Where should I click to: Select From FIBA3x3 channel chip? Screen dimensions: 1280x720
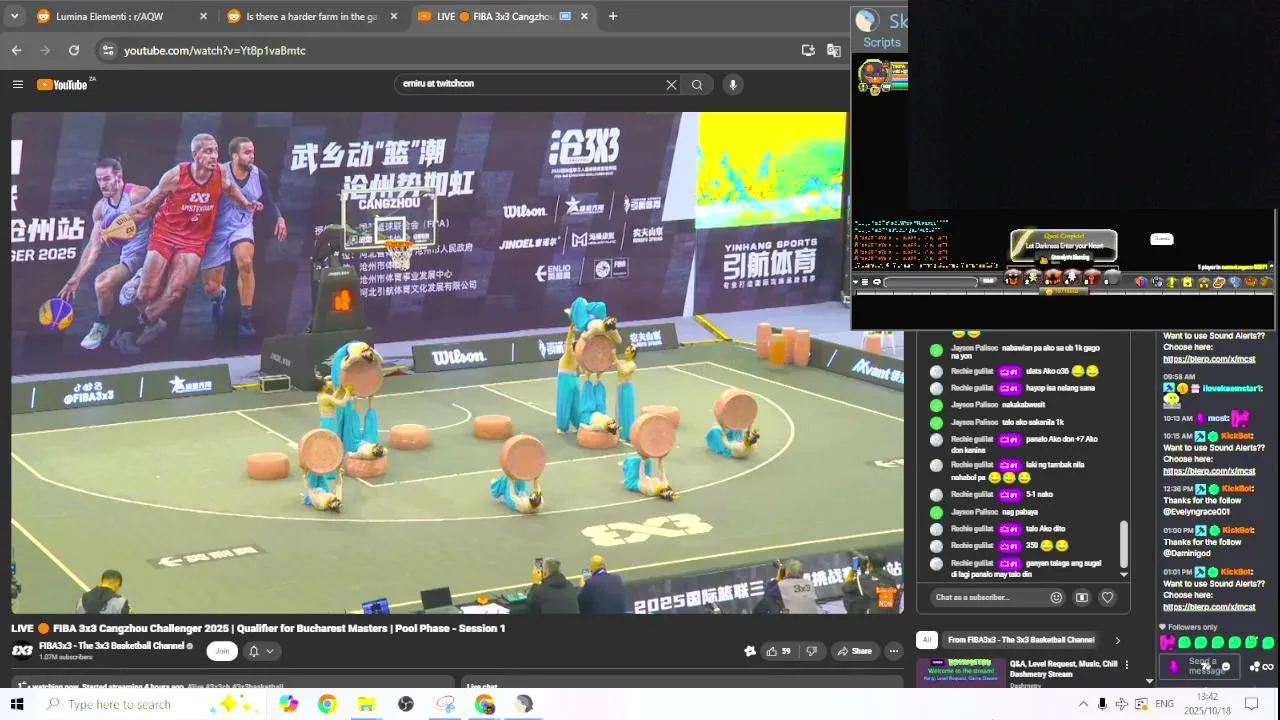point(1021,640)
